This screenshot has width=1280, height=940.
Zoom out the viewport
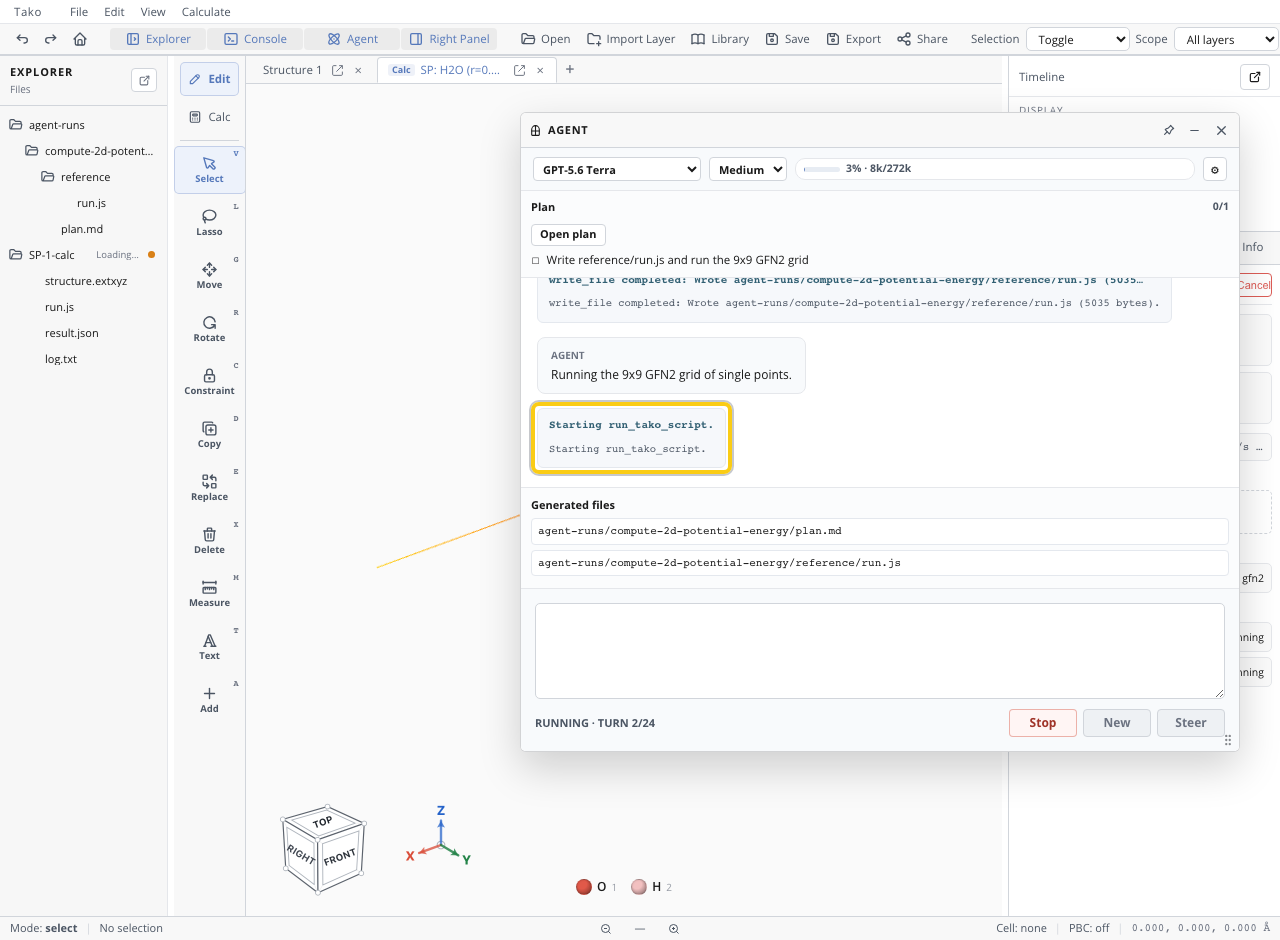coord(606,929)
